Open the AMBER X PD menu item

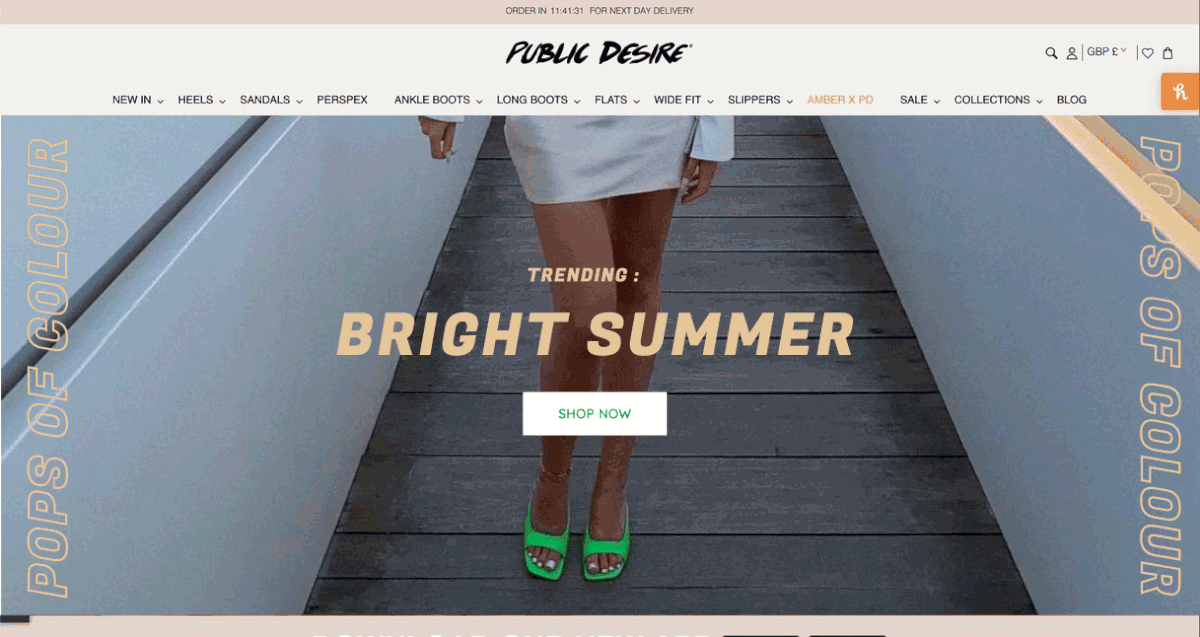pyautogui.click(x=840, y=100)
